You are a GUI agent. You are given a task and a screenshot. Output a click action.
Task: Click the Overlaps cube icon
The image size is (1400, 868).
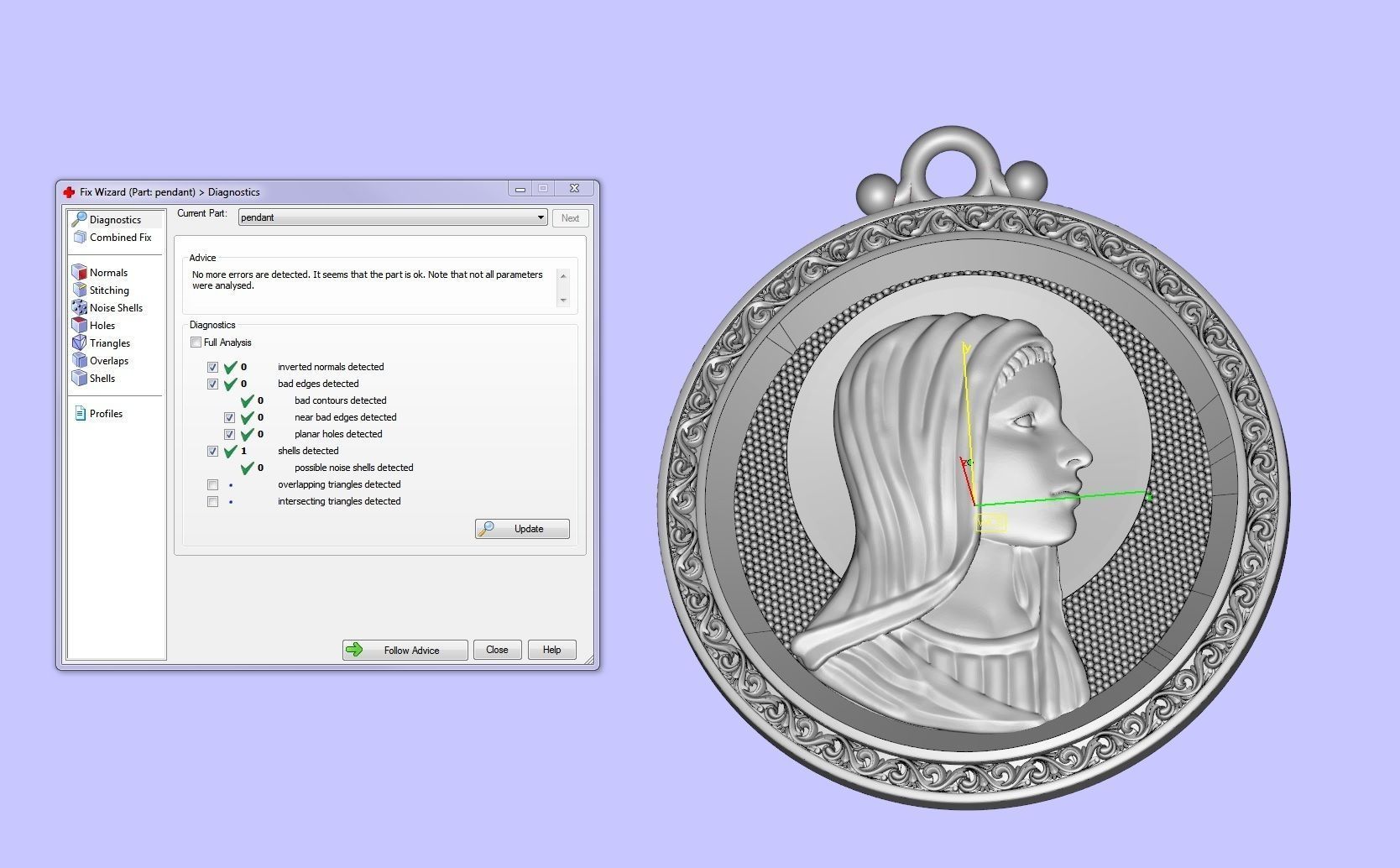pos(79,360)
